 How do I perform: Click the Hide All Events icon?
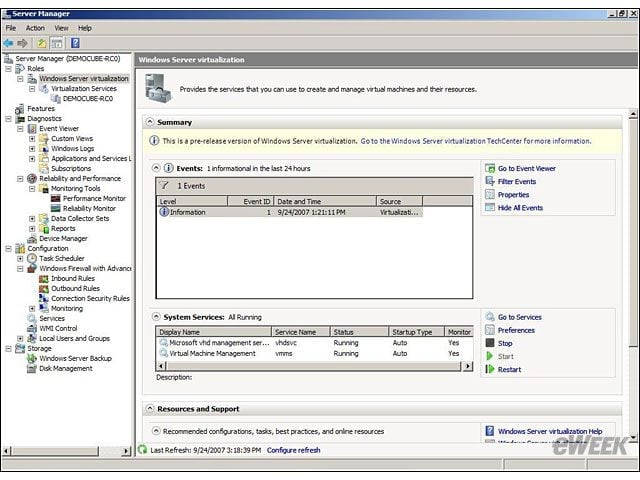click(490, 207)
